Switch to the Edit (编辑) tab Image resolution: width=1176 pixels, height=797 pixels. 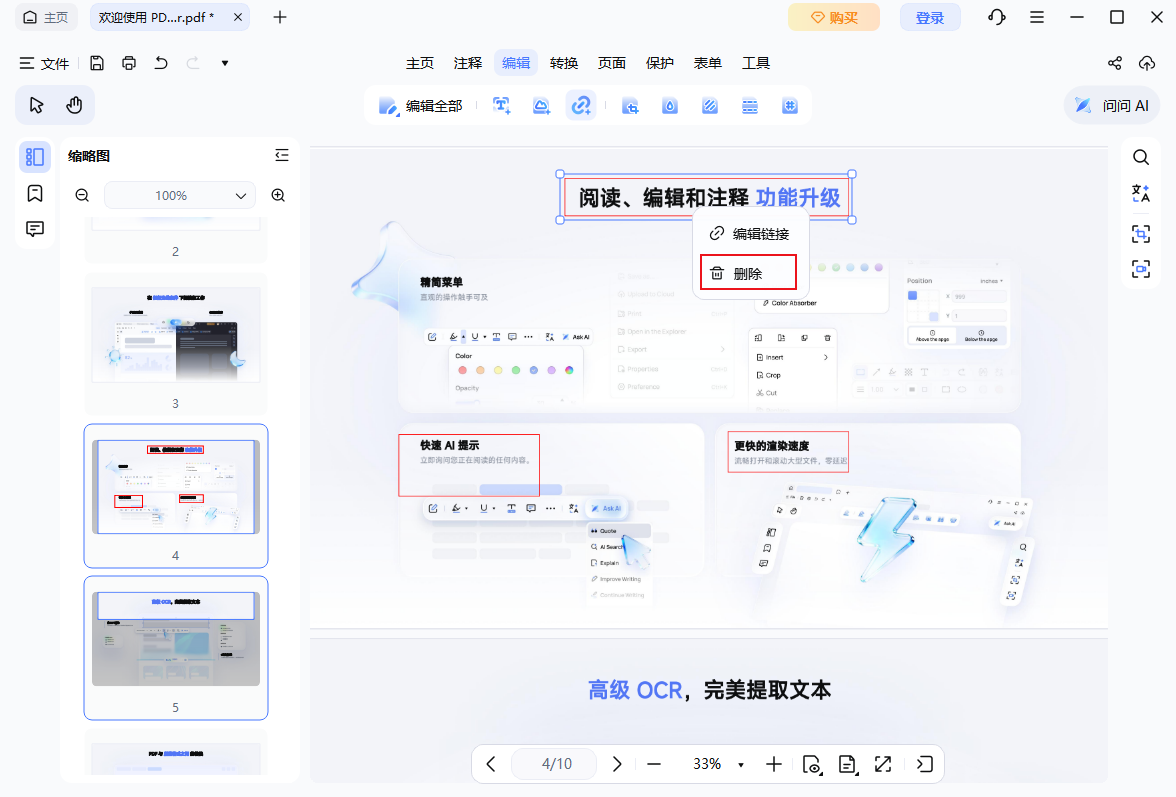[516, 63]
